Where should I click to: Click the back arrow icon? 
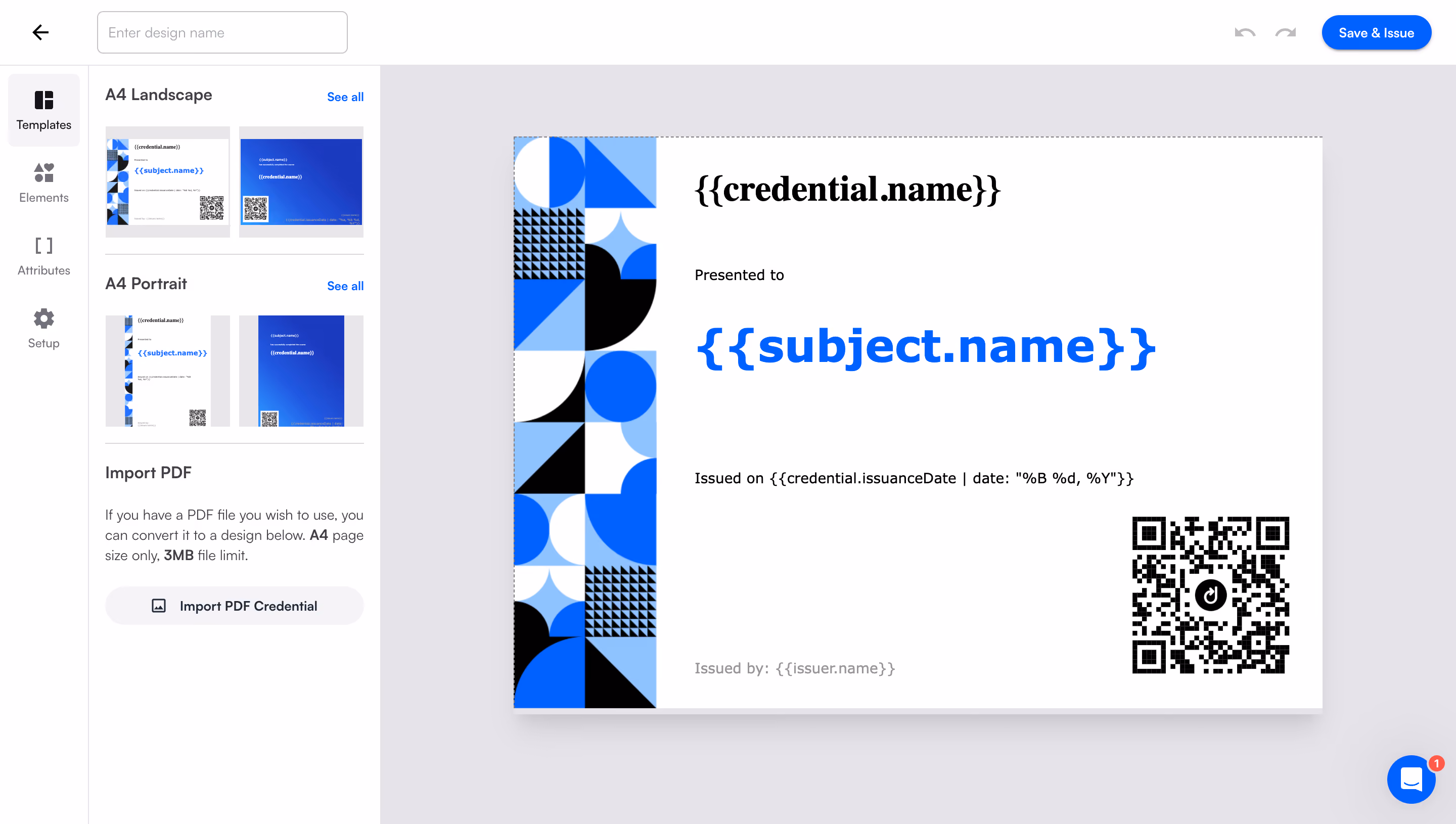[40, 32]
